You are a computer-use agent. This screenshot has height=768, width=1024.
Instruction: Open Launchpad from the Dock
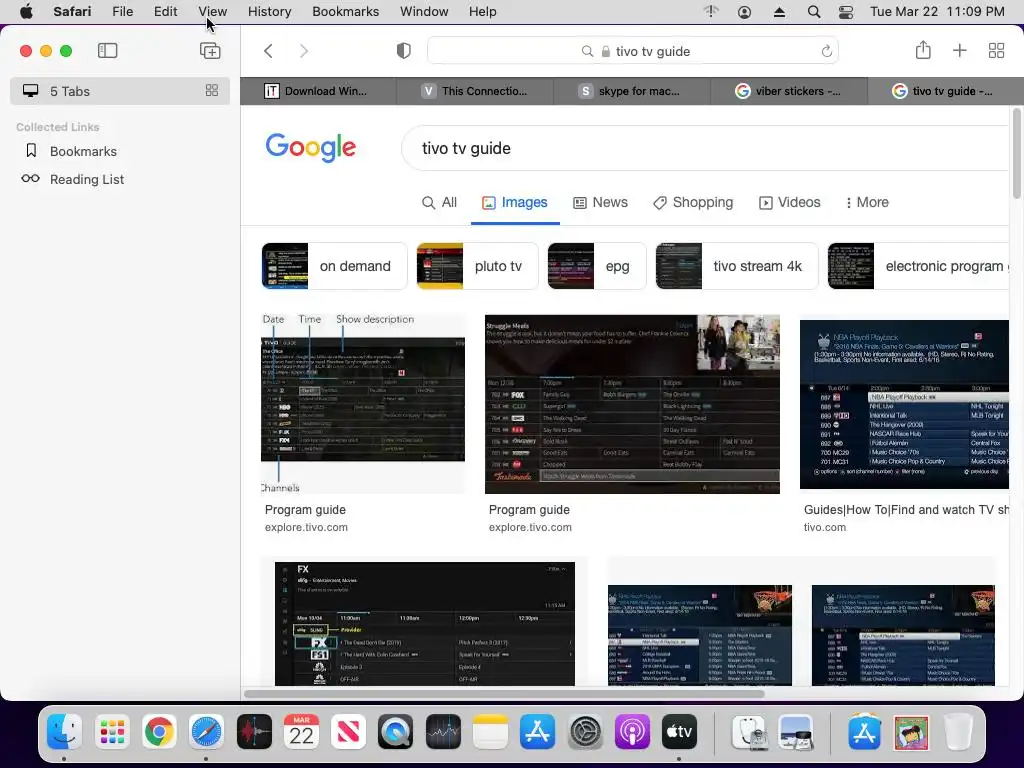pos(112,731)
